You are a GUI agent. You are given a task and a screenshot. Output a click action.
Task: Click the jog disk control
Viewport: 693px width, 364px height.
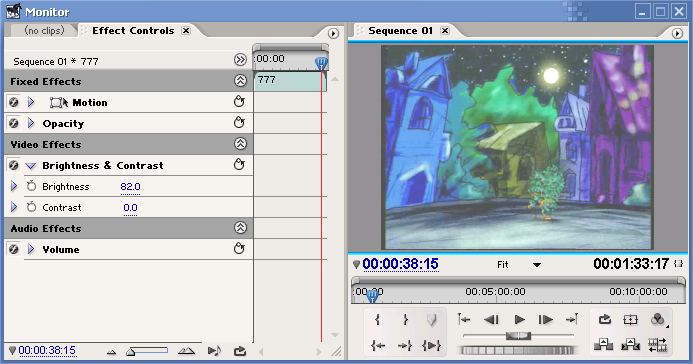pos(518,351)
